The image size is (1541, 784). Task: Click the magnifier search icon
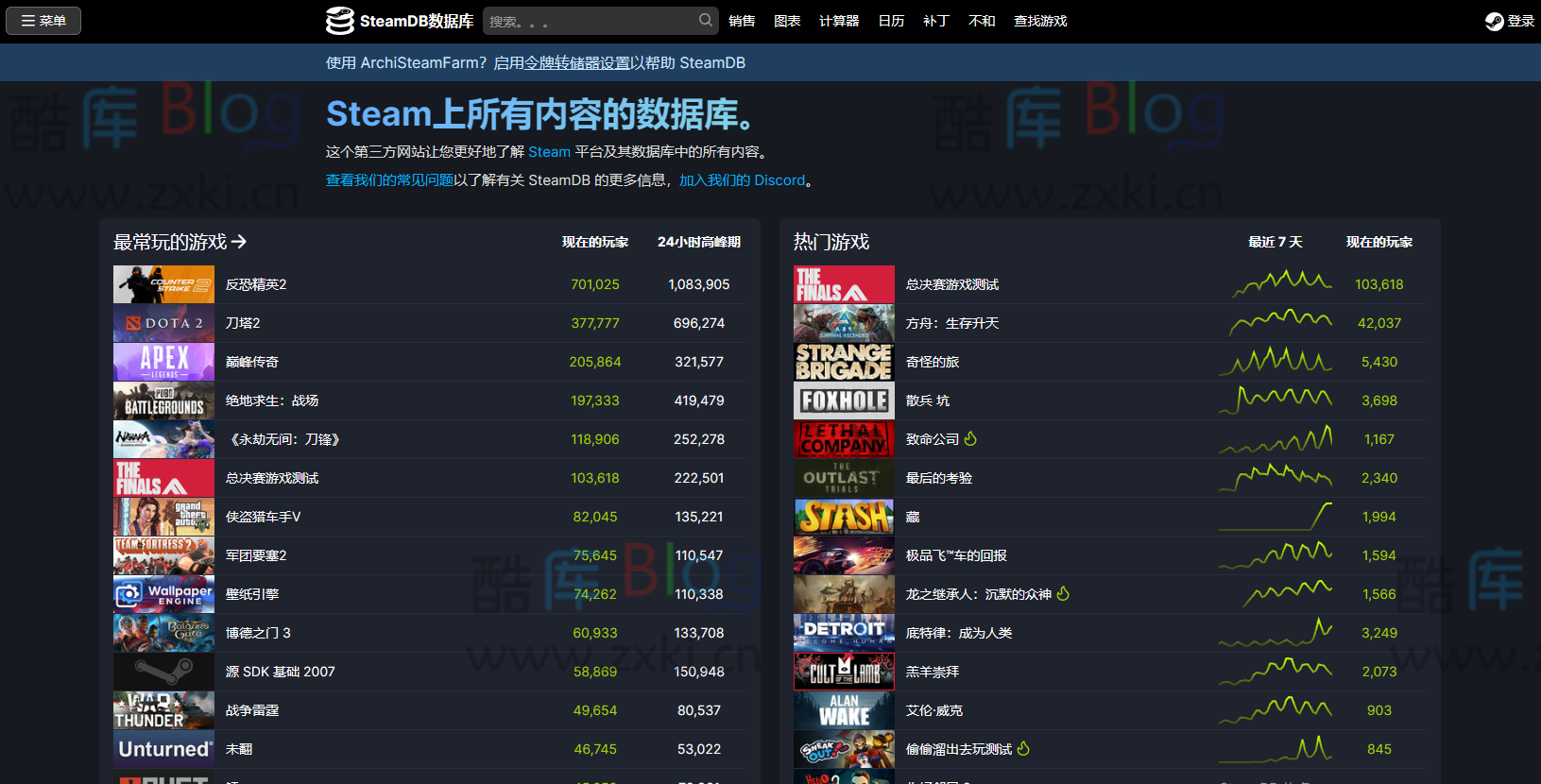[706, 20]
